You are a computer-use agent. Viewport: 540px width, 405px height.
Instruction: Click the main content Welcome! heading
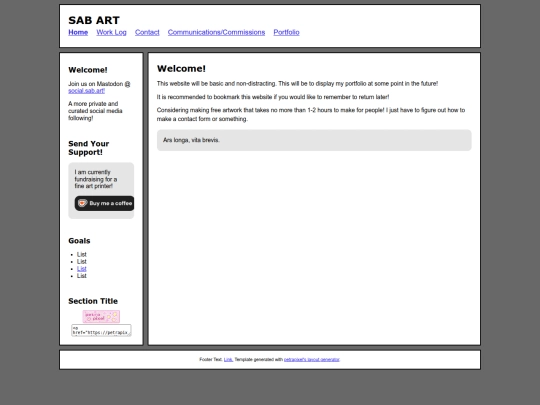pos(181,69)
